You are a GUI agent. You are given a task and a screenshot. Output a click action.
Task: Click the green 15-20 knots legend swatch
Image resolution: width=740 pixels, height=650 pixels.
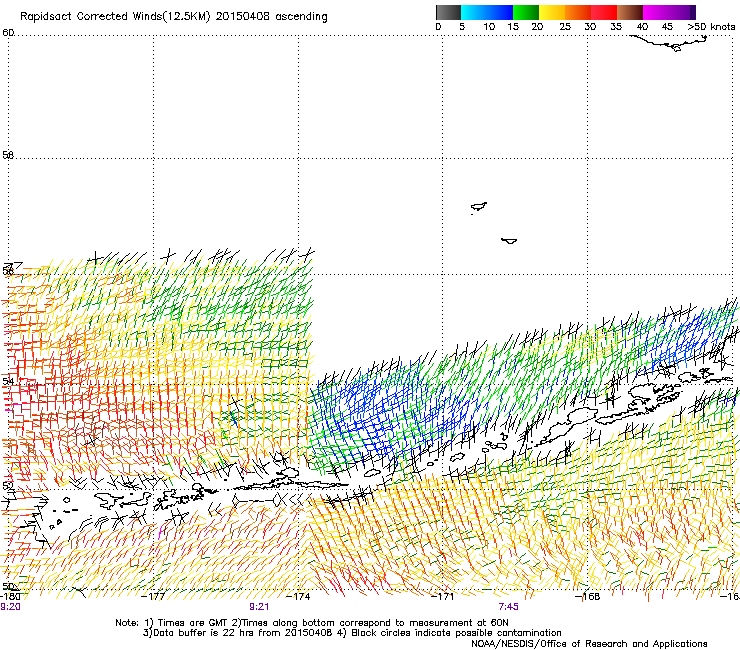[x=526, y=12]
